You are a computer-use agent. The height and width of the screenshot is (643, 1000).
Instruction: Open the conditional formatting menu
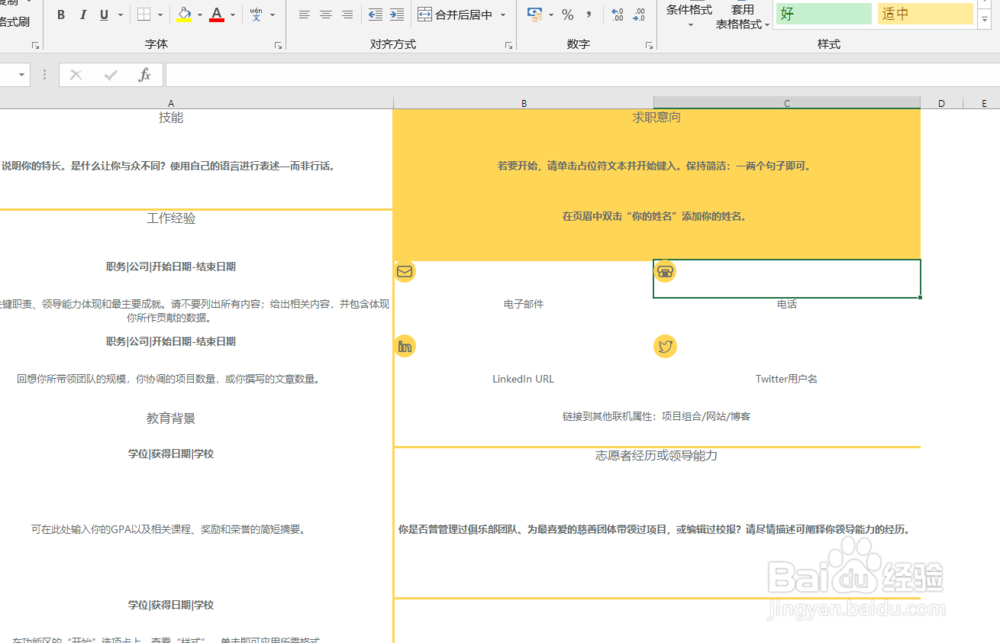690,14
